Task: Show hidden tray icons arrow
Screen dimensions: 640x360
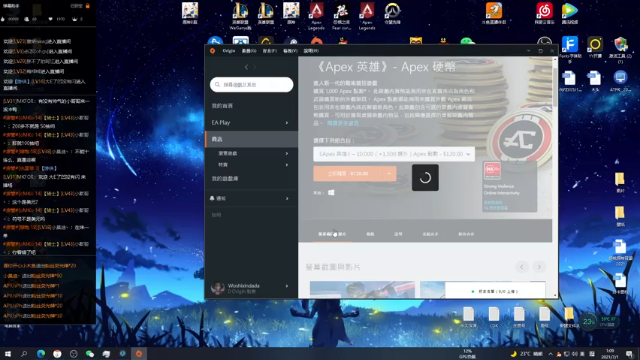Action: point(550,354)
